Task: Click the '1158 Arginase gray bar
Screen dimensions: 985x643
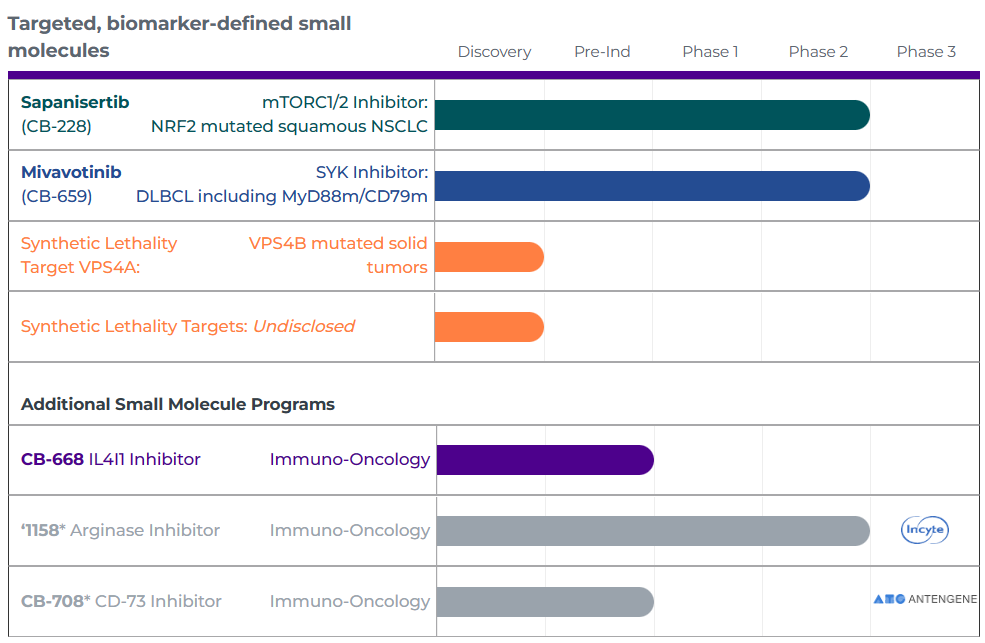Action: [x=653, y=531]
